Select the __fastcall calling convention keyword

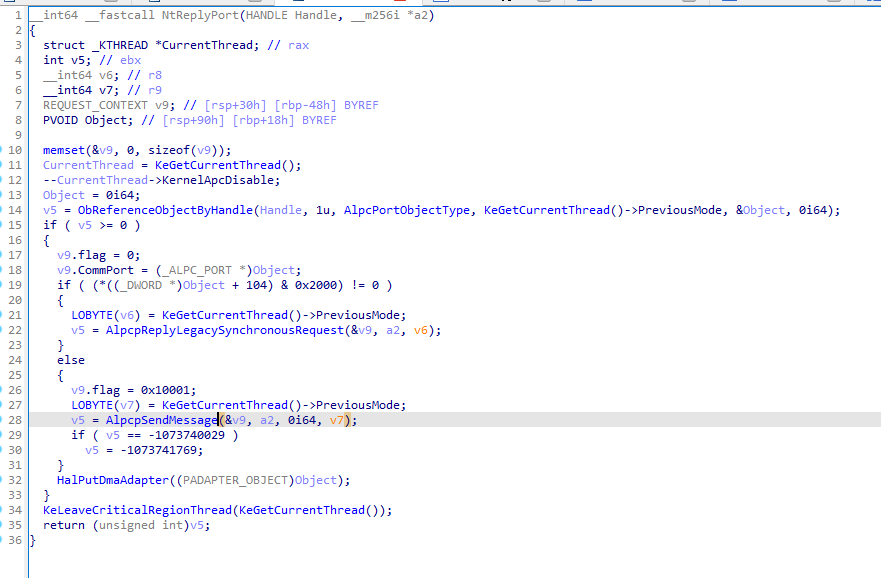pos(120,15)
